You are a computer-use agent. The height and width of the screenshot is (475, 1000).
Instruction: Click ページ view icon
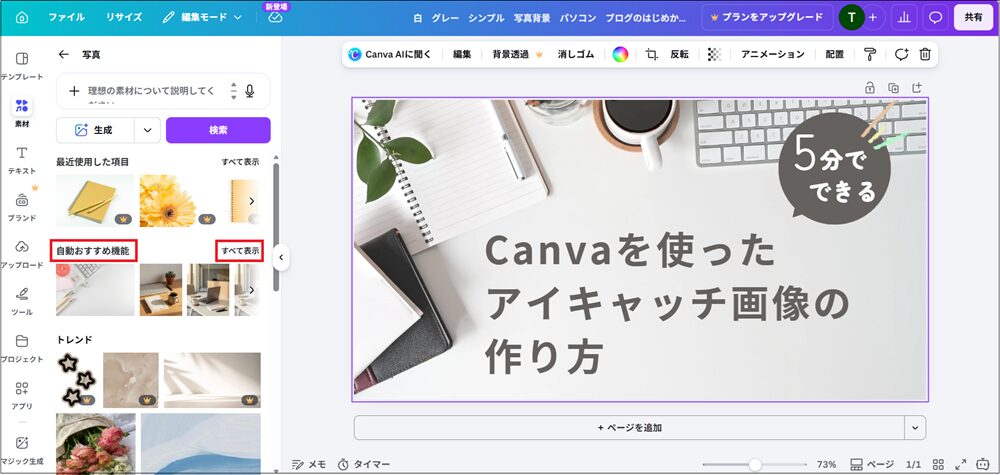click(x=872, y=465)
